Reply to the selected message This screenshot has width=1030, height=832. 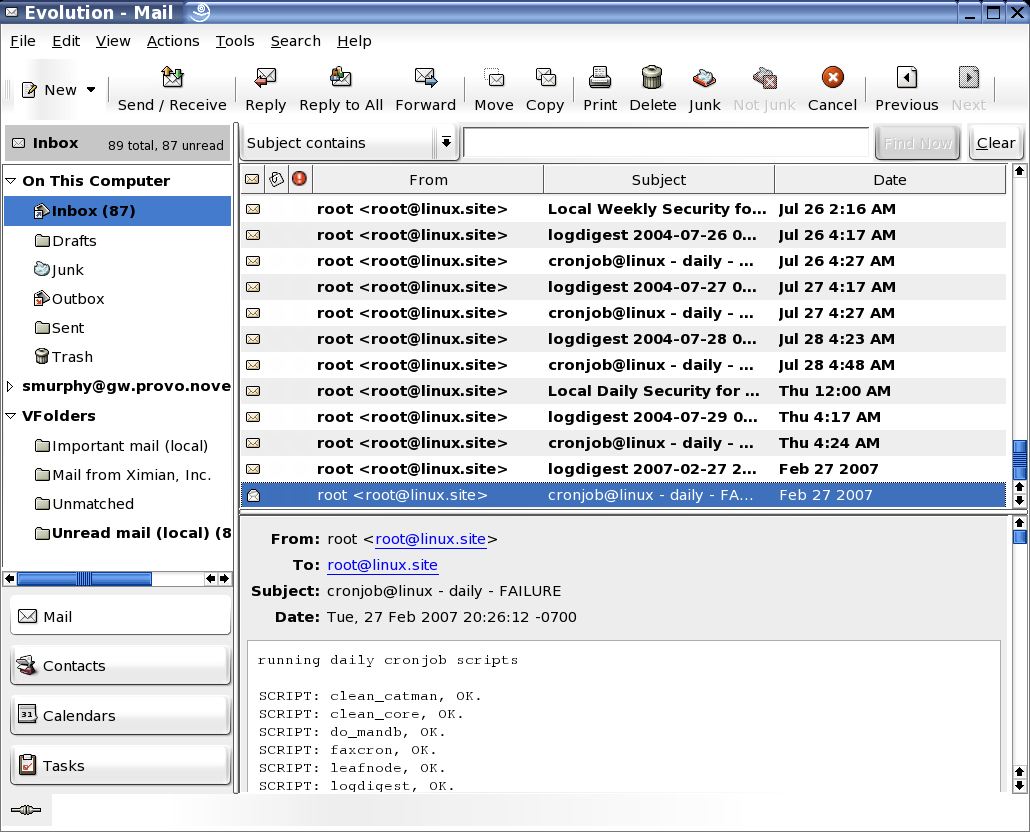point(265,79)
